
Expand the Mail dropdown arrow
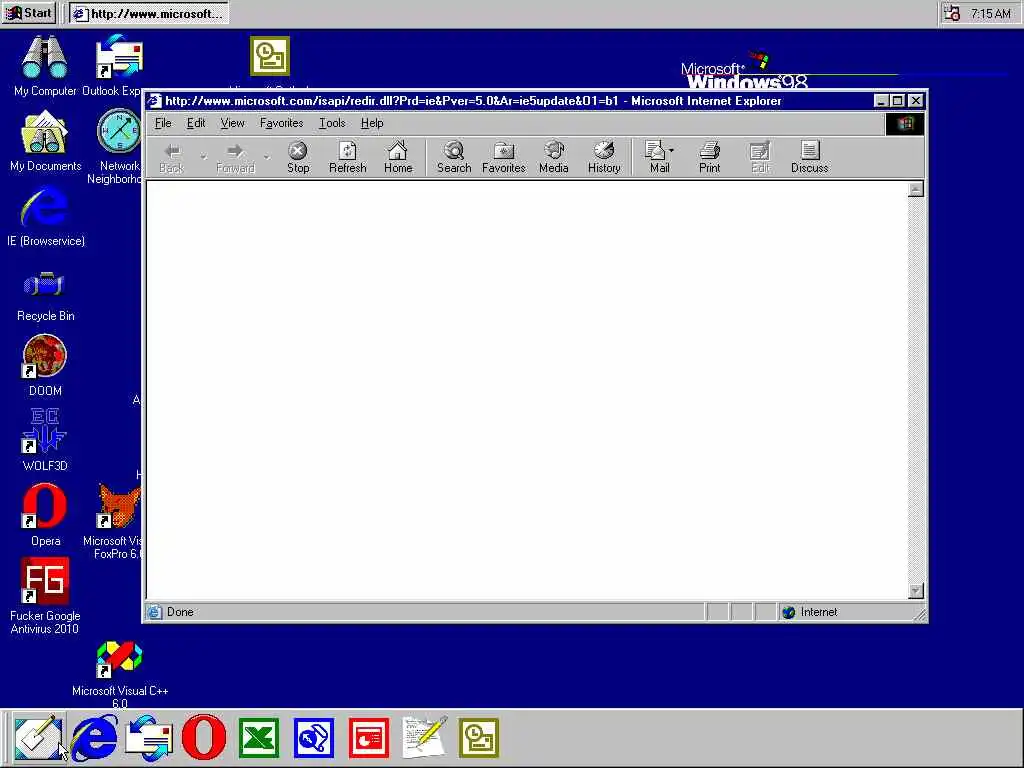coord(671,151)
